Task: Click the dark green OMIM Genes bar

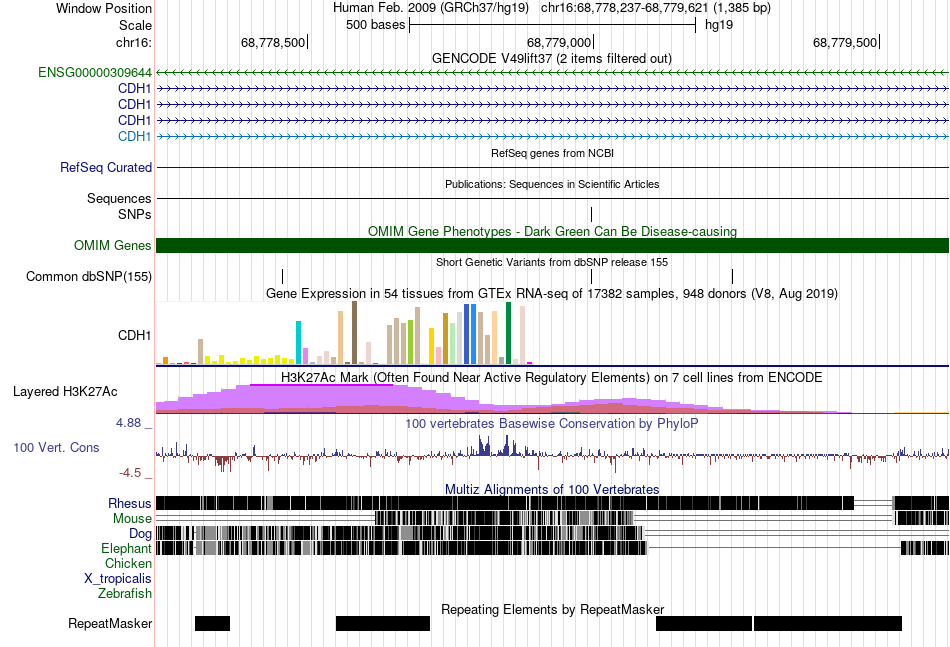Action: pyautogui.click(x=552, y=245)
